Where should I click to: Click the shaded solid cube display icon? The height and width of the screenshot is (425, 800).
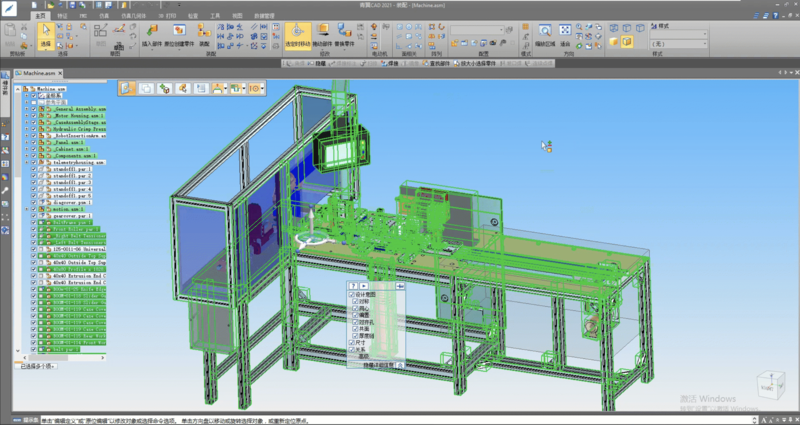tap(614, 41)
